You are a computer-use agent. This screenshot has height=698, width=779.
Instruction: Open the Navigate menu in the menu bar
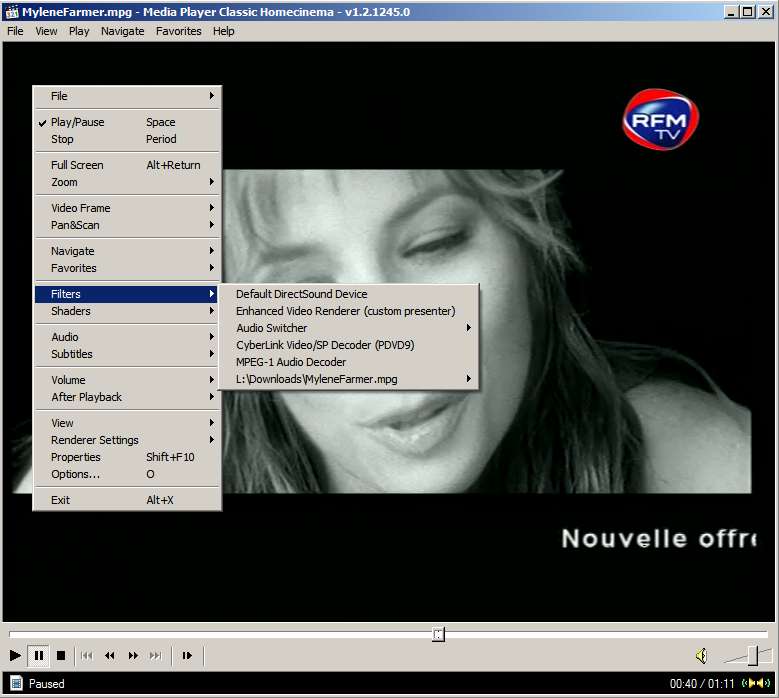(x=122, y=31)
